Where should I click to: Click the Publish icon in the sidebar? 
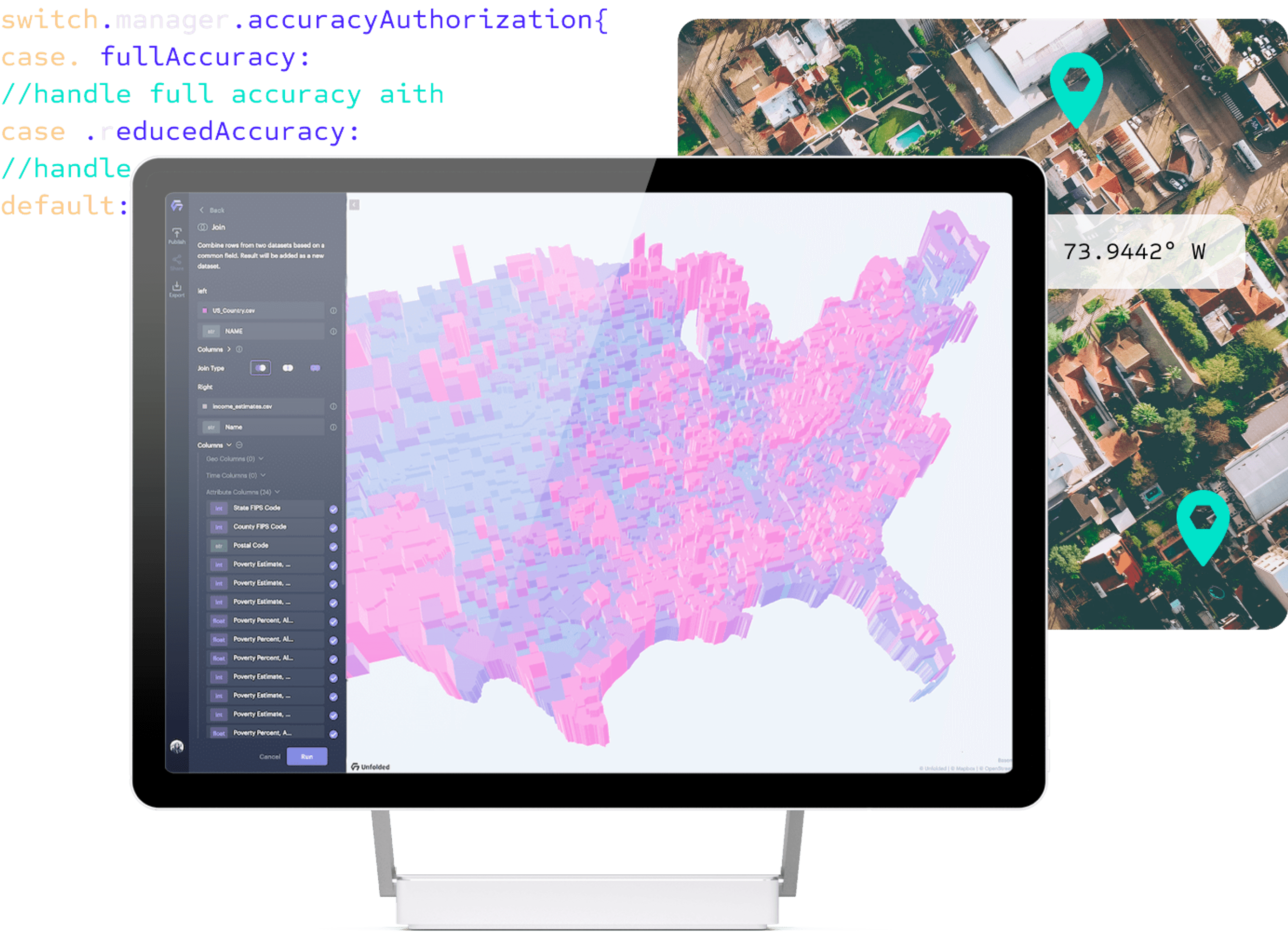coord(177,236)
